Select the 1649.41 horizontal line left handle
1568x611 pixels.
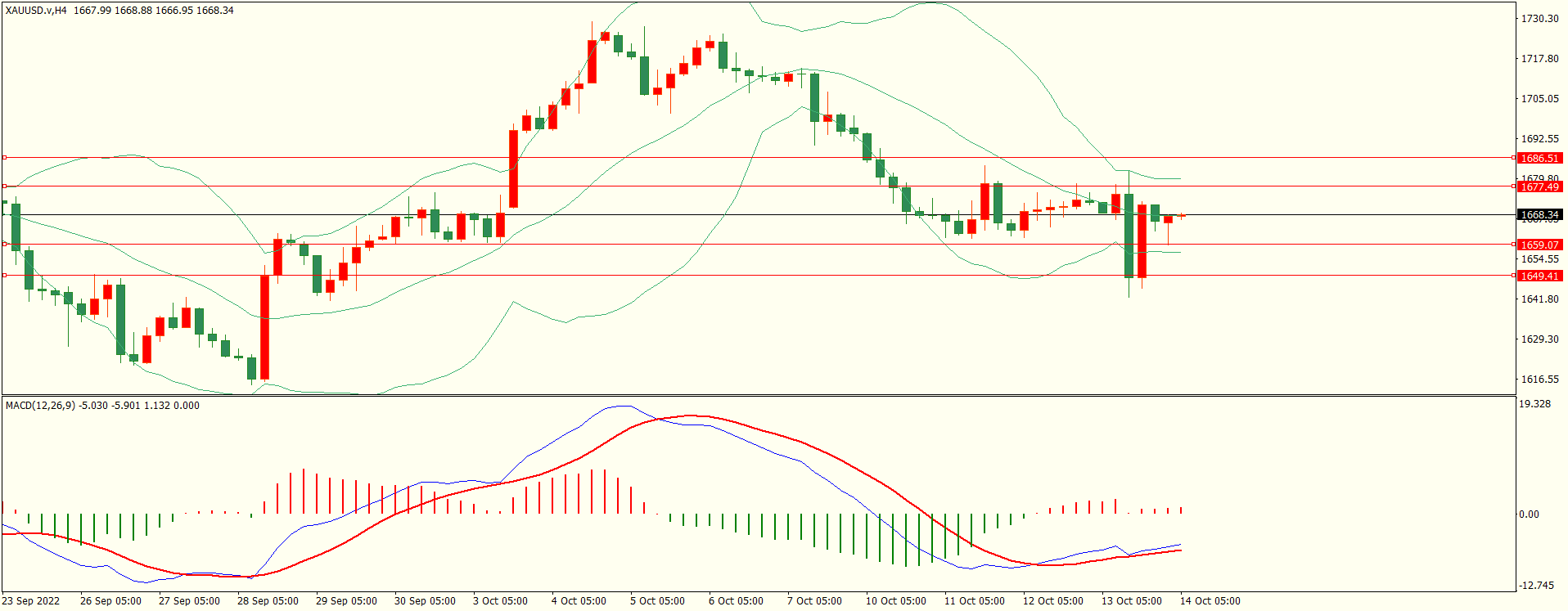[x=4, y=275]
